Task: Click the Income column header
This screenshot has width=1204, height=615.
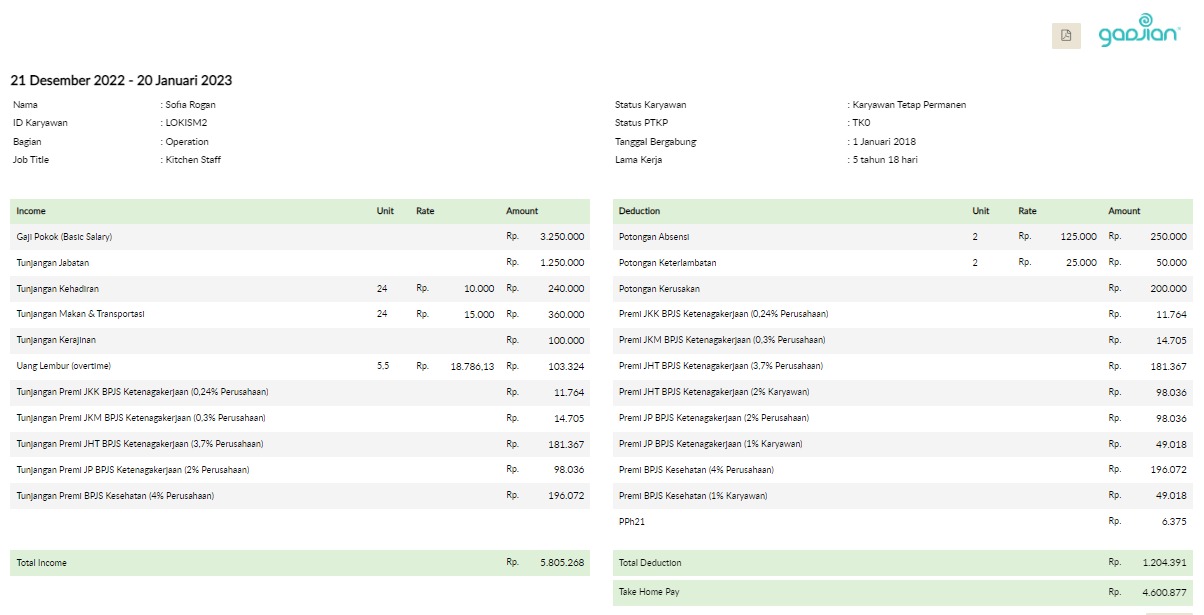Action: 32,211
